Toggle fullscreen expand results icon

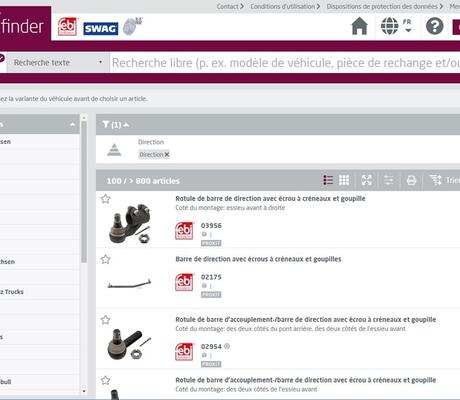tap(367, 180)
